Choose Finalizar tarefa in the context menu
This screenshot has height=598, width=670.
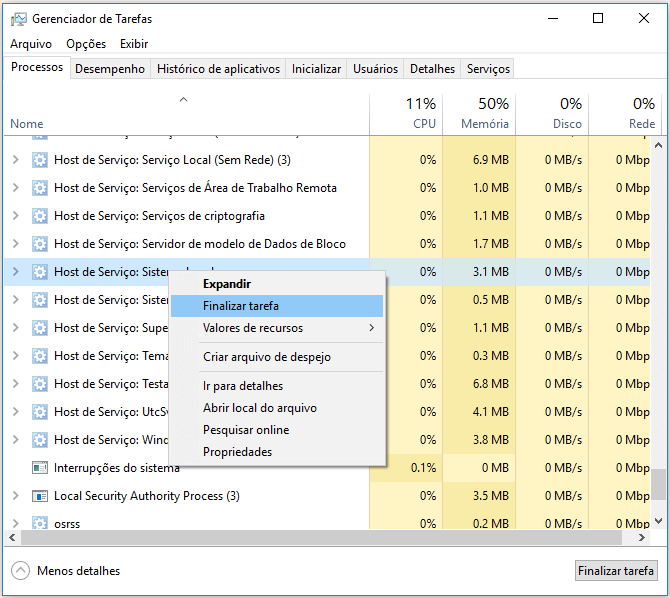pyautogui.click(x=241, y=306)
